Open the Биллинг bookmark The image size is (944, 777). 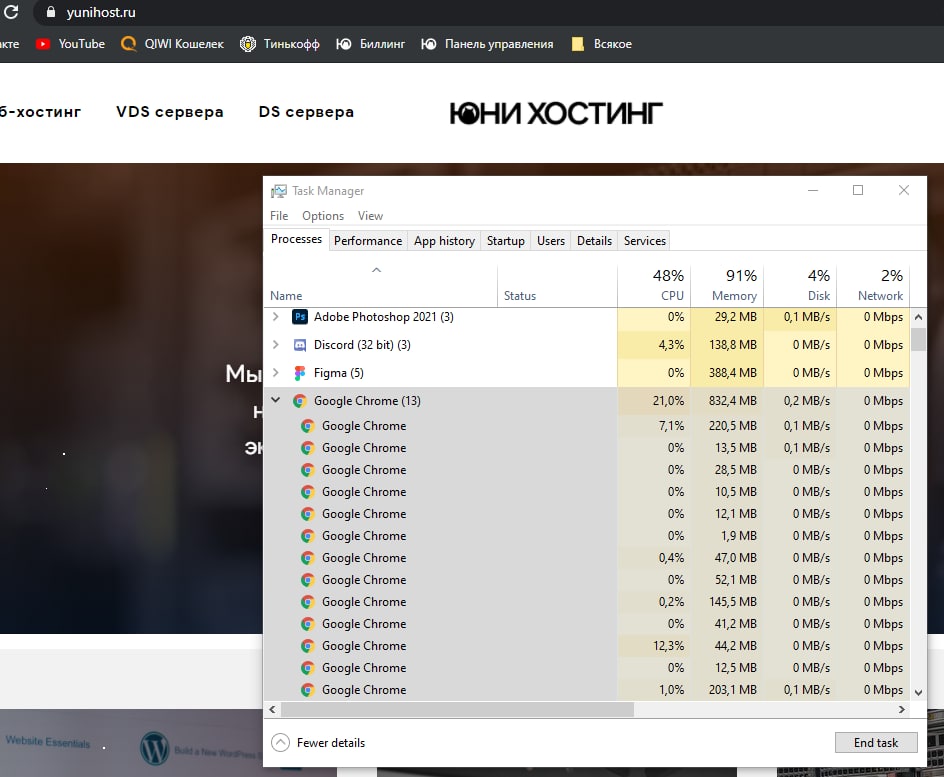click(370, 44)
